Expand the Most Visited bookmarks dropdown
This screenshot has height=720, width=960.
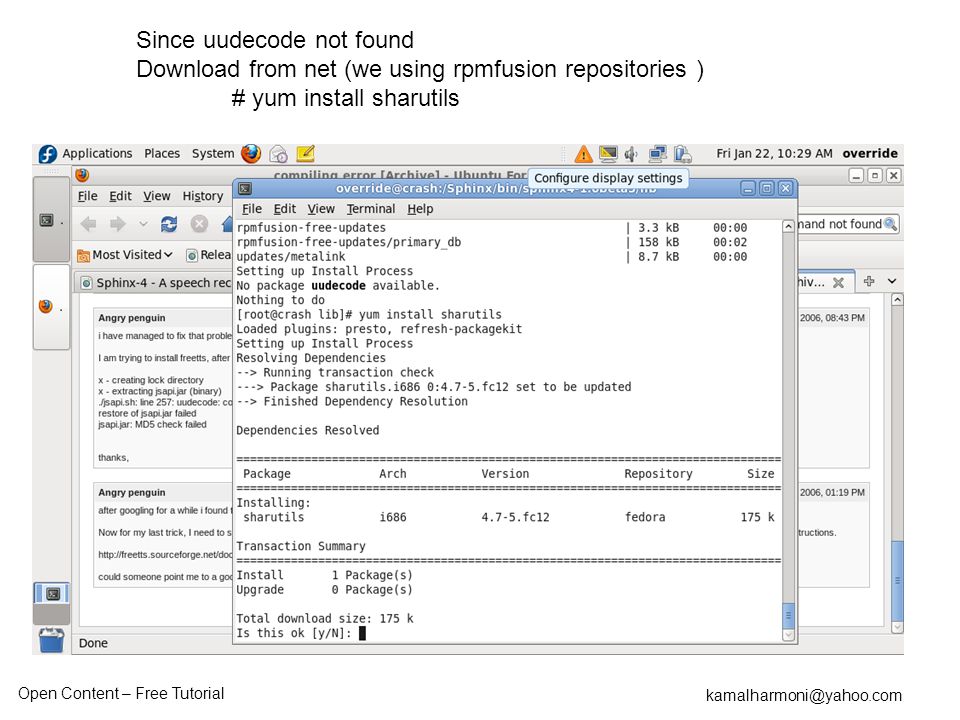pos(125,255)
